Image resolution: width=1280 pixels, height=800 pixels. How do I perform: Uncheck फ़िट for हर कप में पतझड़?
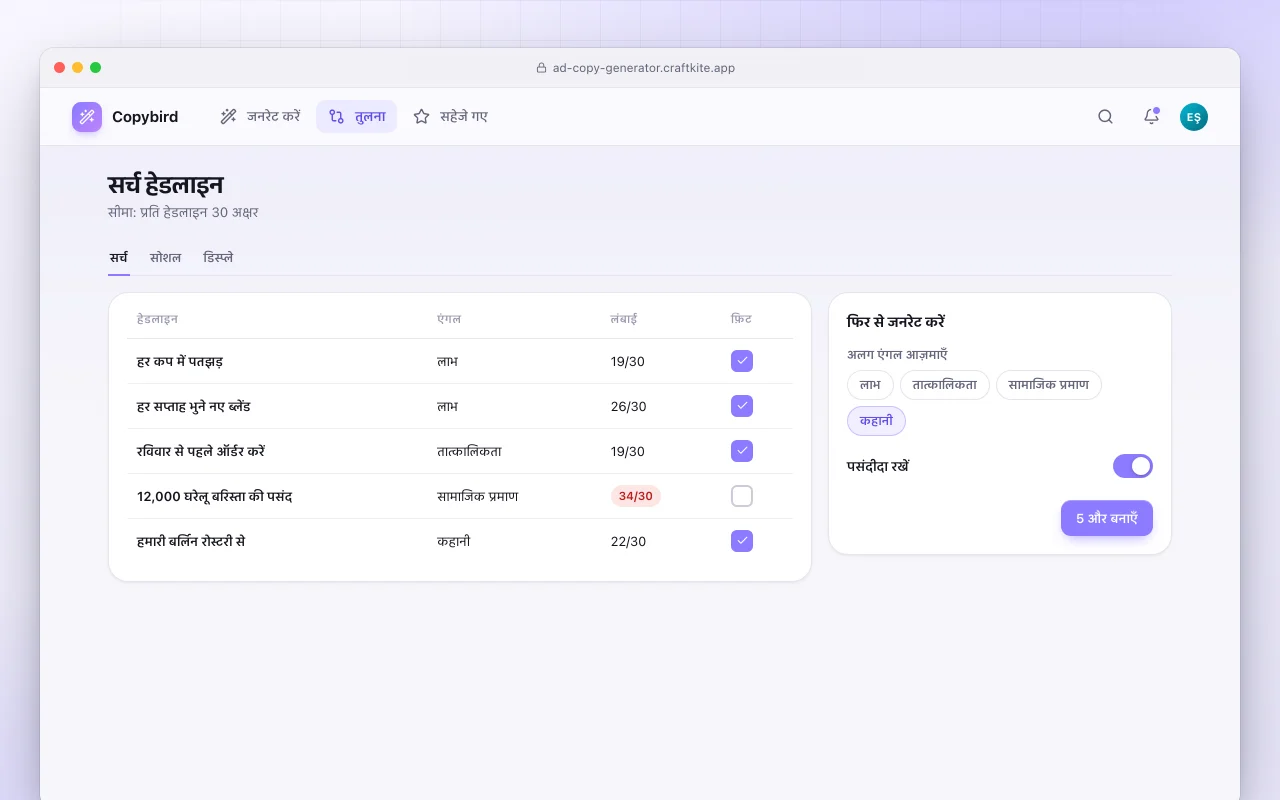click(742, 361)
